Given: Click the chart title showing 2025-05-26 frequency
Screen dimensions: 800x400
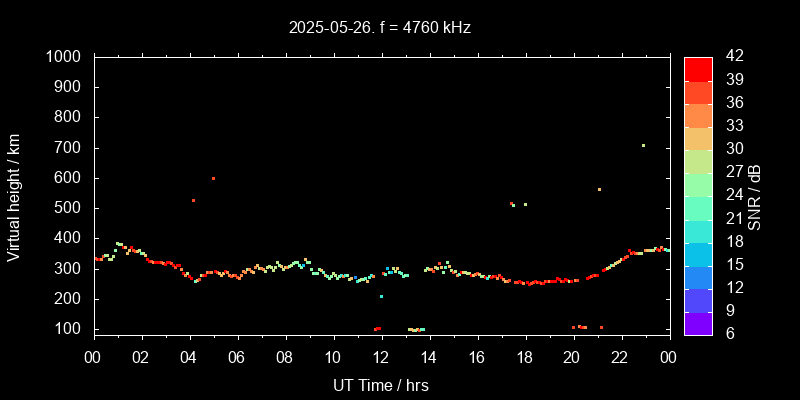Looking at the screenshot, I should tap(380, 28).
